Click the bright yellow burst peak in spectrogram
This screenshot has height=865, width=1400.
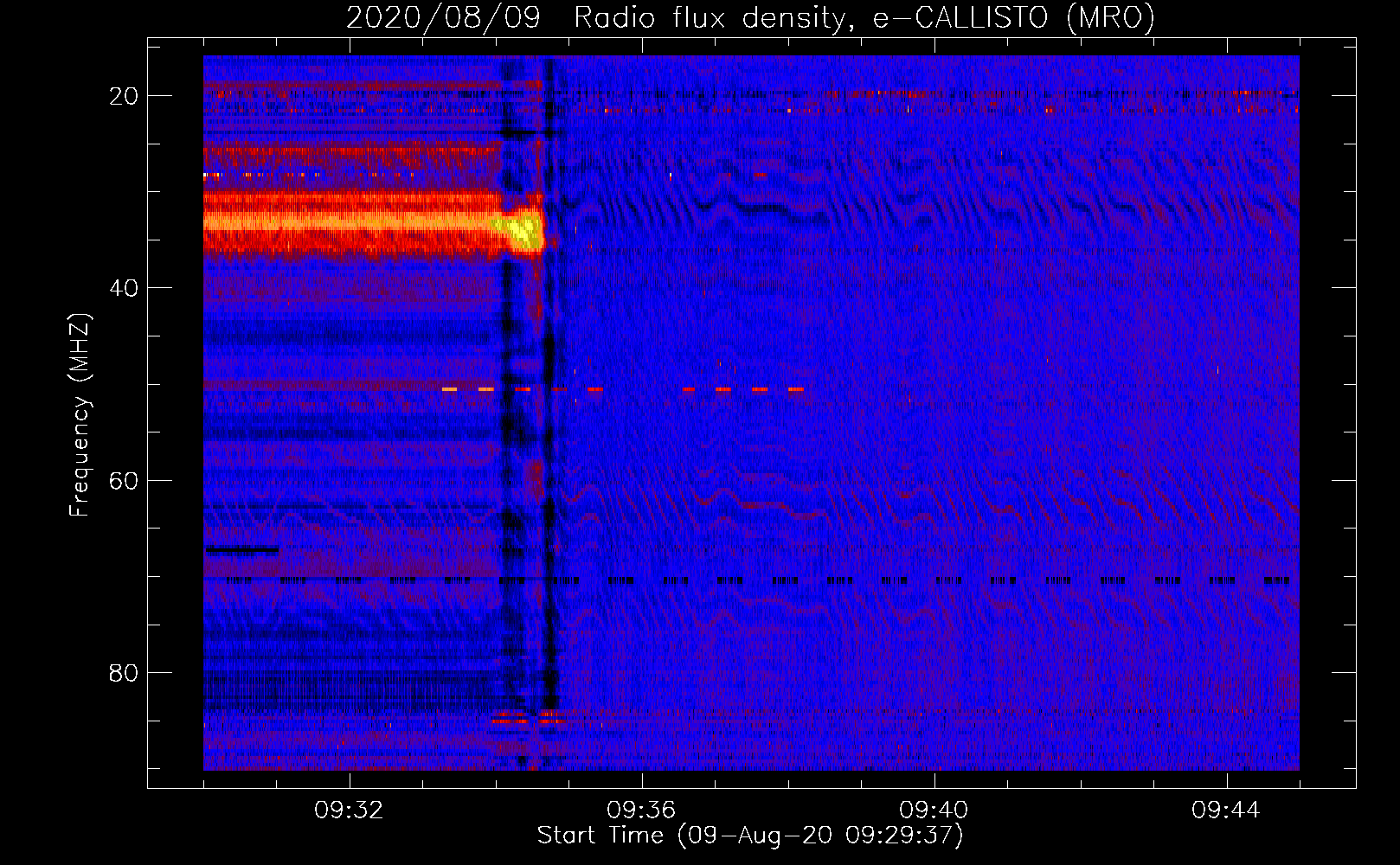pos(523,231)
